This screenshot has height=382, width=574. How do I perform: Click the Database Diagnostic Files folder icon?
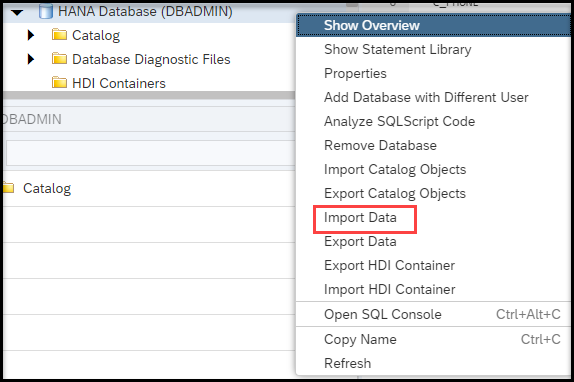click(59, 59)
